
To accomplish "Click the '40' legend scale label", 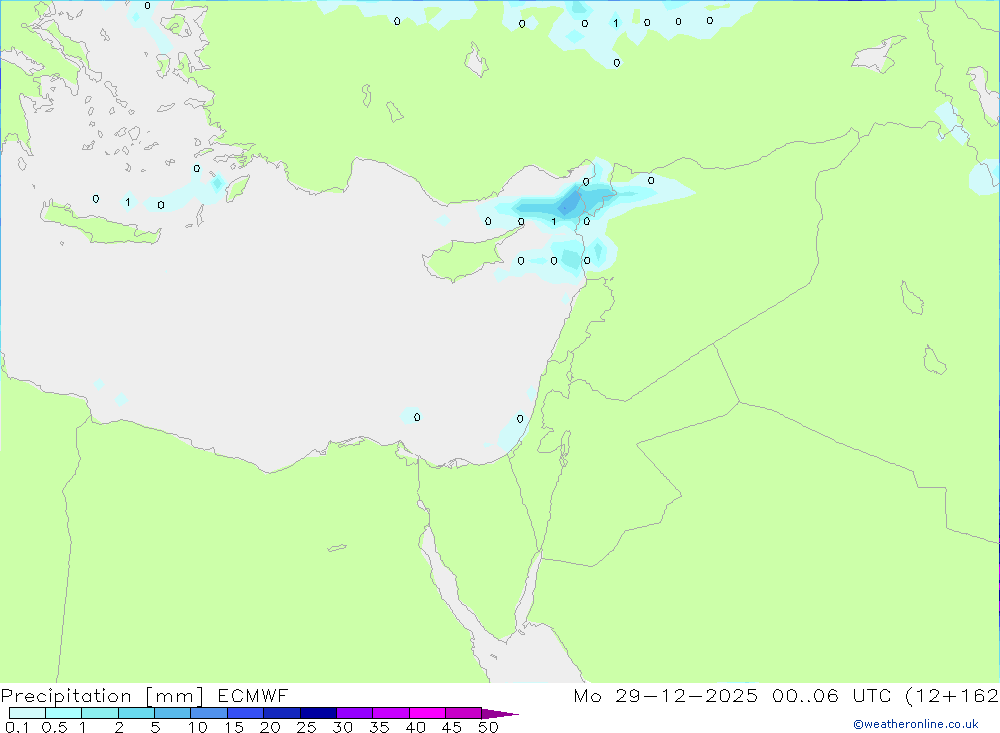I will (x=416, y=727).
